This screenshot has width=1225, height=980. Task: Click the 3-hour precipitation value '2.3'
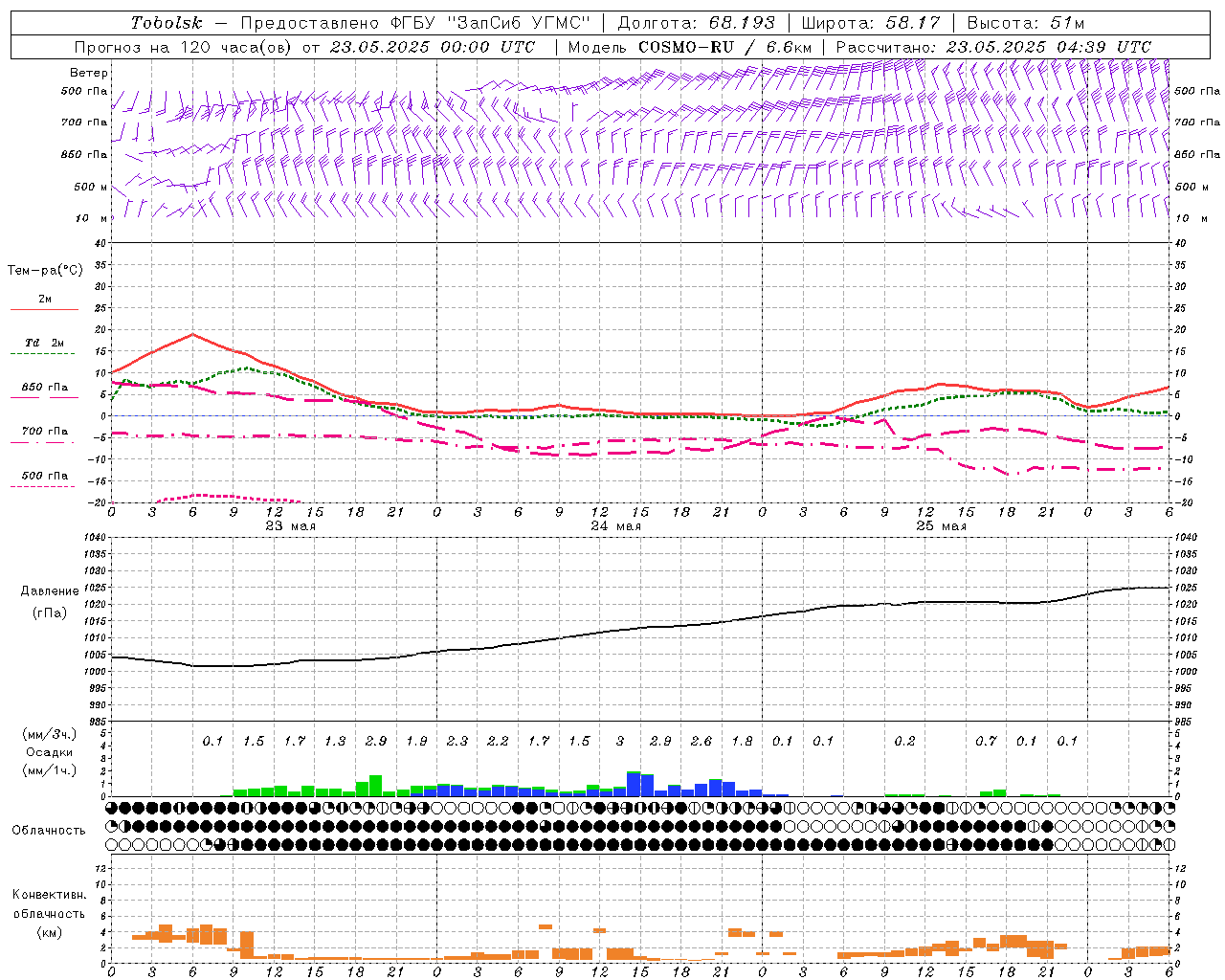point(457,742)
